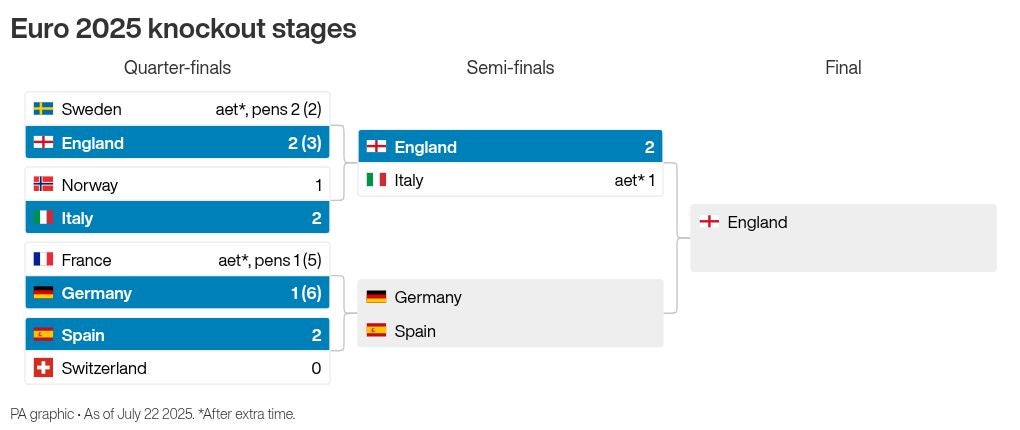
Task: Click the highlighted England quarter-final row
Action: pyautogui.click(x=178, y=142)
